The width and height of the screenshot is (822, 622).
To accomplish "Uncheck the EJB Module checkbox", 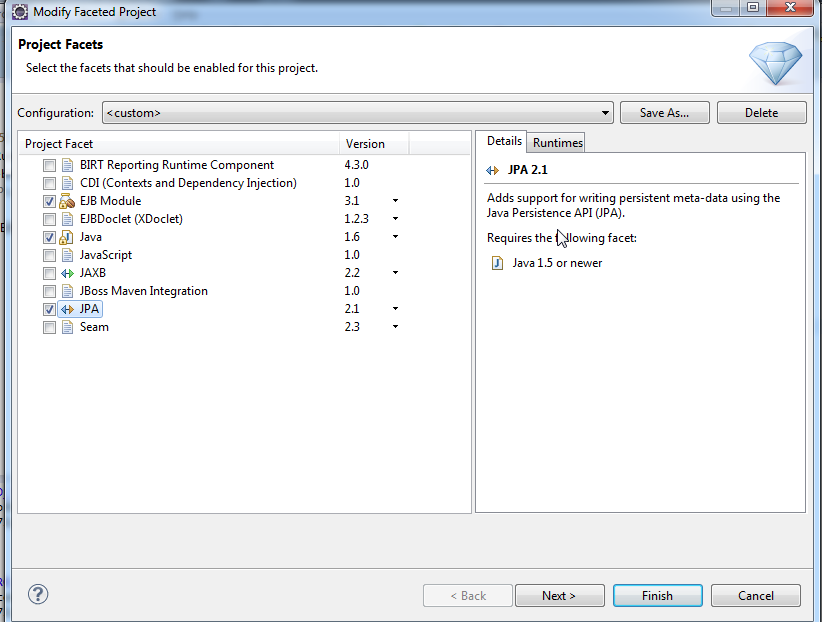I will [50, 201].
